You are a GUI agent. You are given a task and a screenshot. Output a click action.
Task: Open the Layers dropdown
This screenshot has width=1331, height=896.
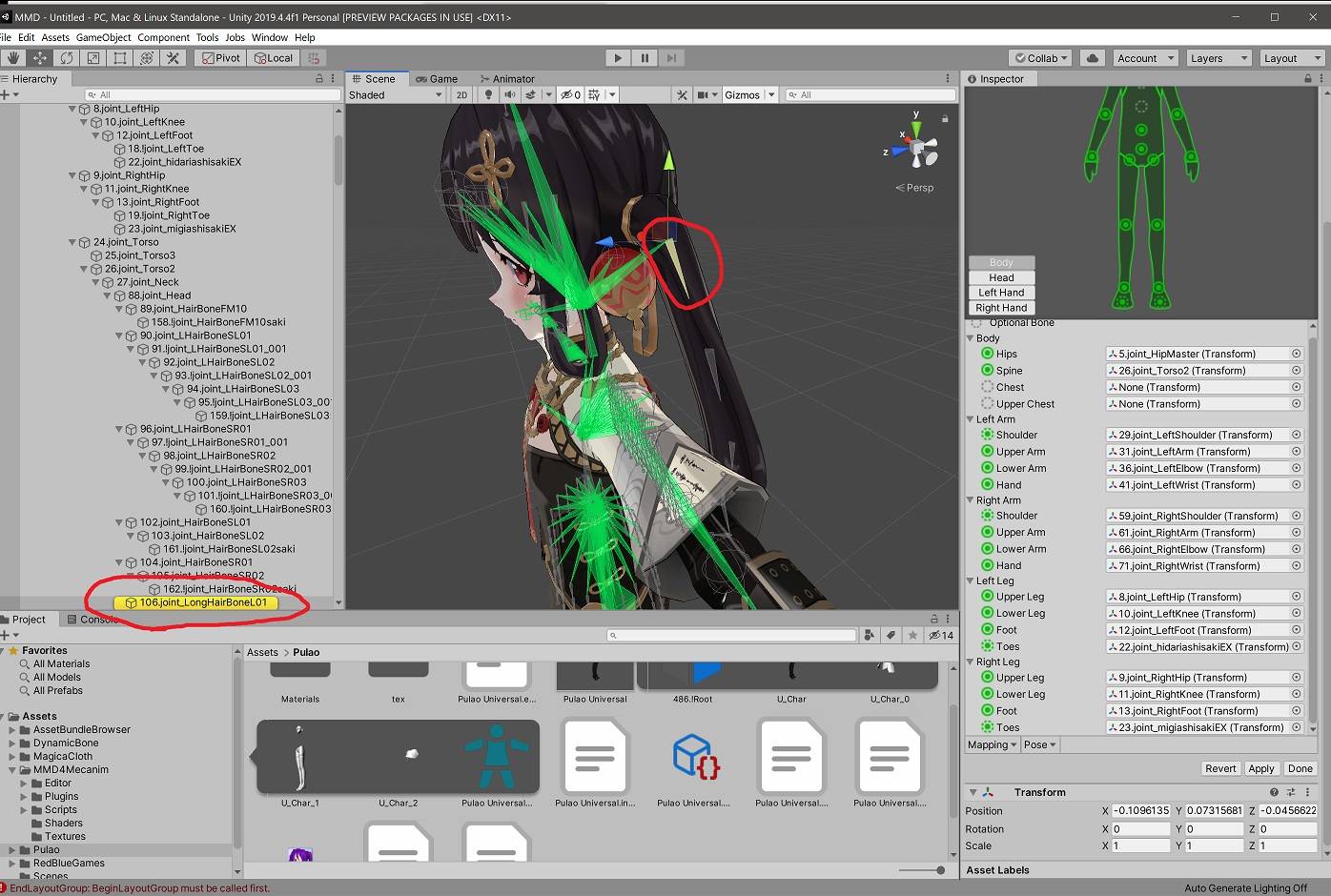pyautogui.click(x=1218, y=58)
